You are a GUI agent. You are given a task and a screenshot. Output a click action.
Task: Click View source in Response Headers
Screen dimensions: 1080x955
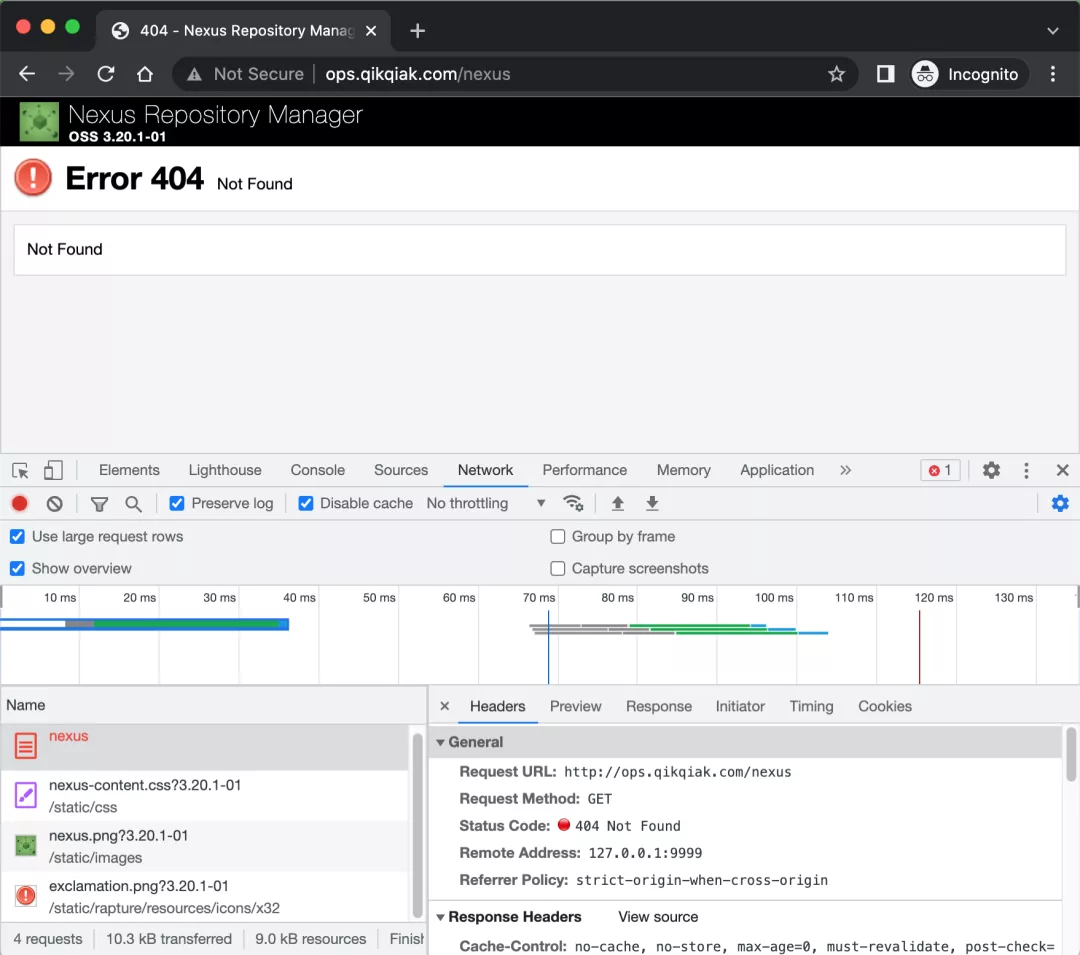pyautogui.click(x=658, y=917)
